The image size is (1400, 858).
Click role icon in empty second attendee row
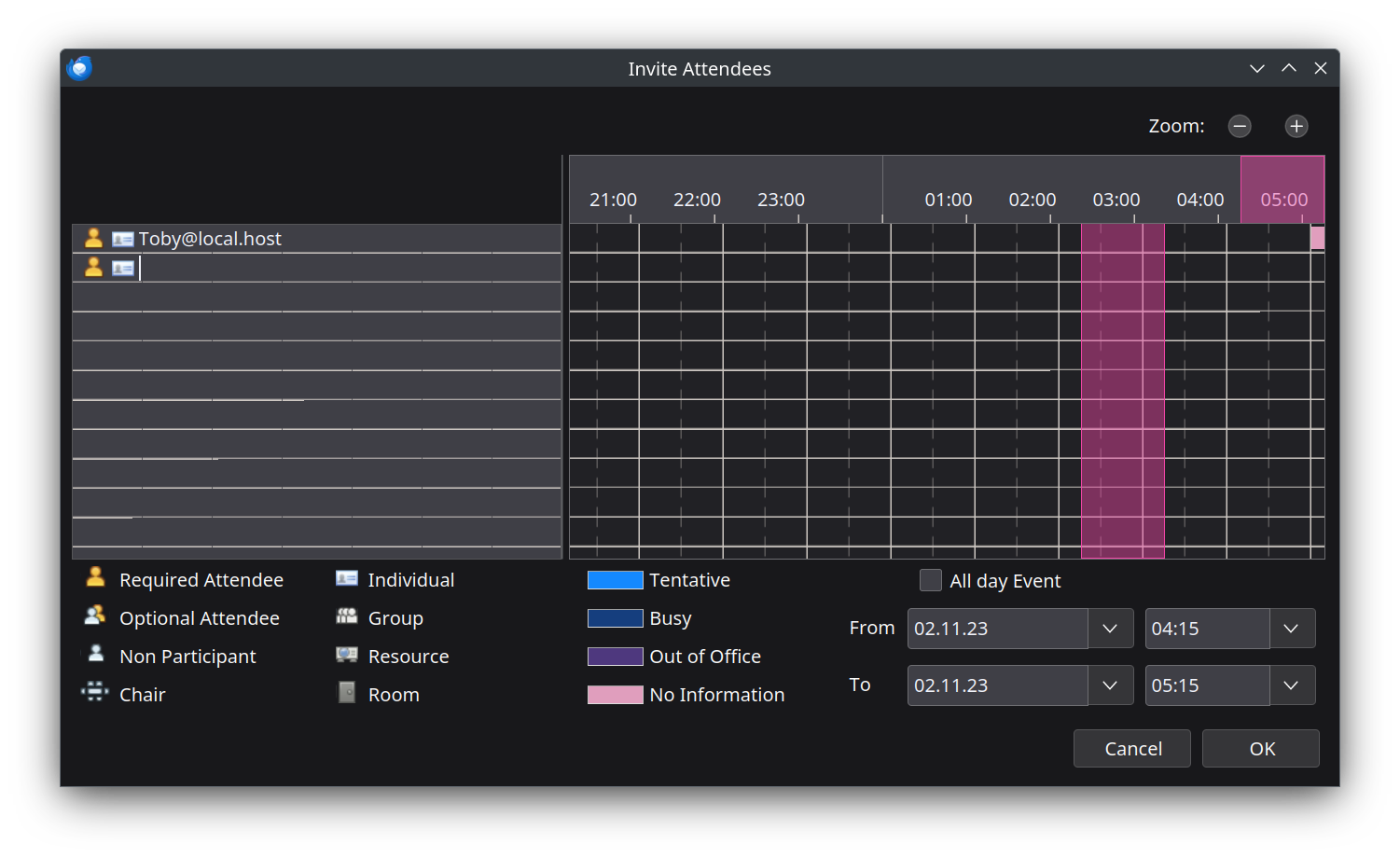pos(93,268)
